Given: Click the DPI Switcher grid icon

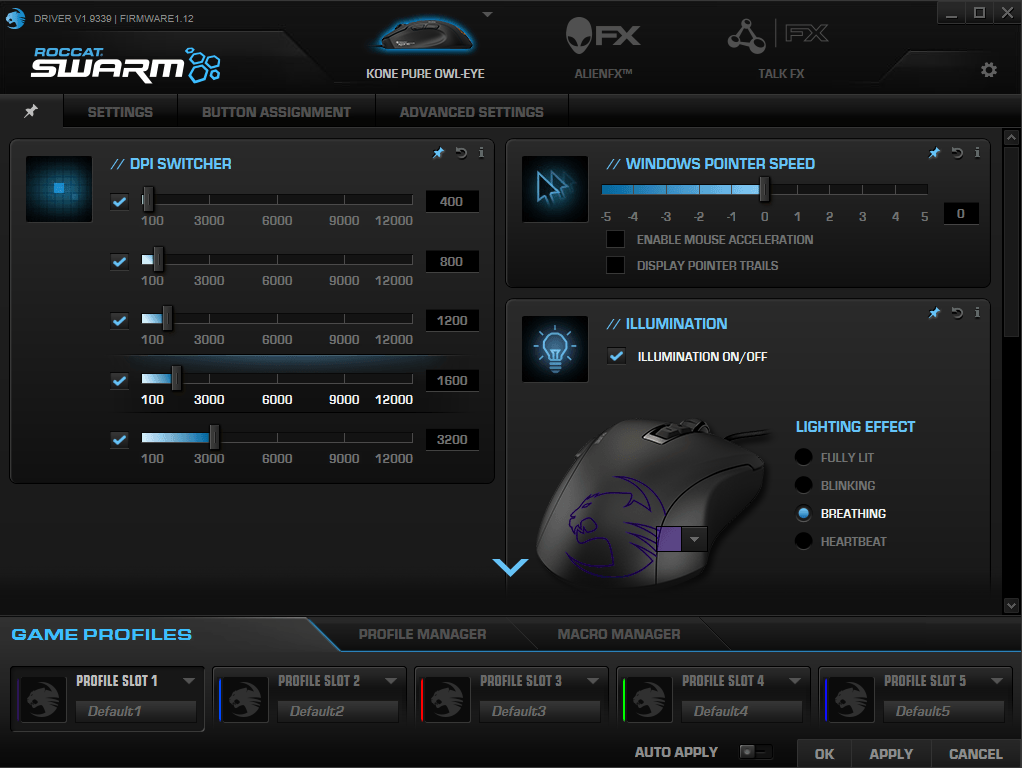Looking at the screenshot, I should tap(58, 189).
